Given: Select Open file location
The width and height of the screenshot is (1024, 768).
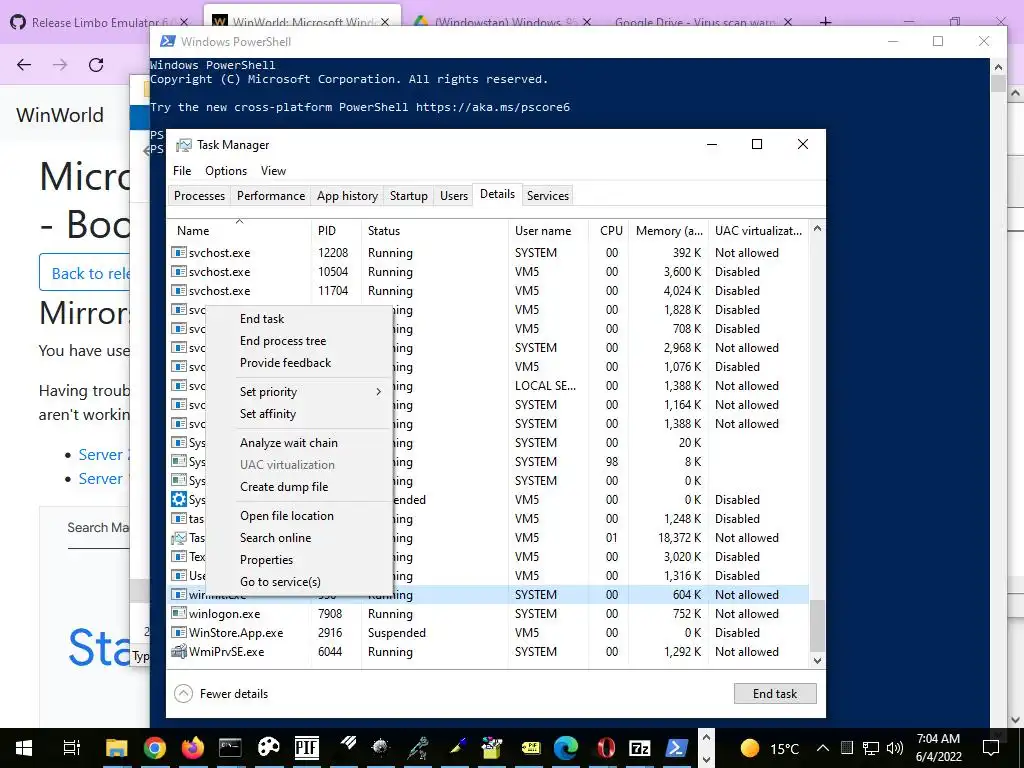Looking at the screenshot, I should point(287,516).
